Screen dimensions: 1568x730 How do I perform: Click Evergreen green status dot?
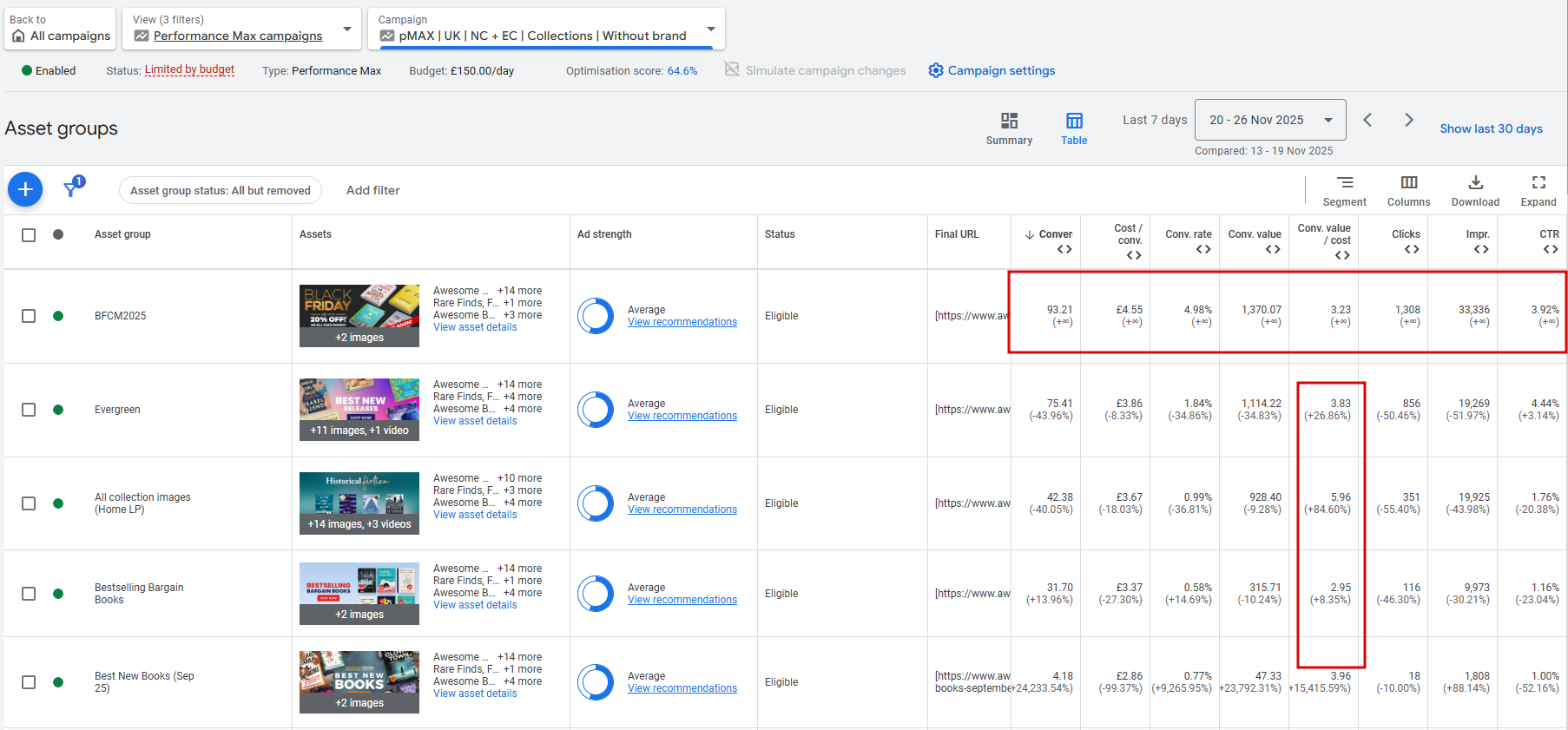(58, 410)
